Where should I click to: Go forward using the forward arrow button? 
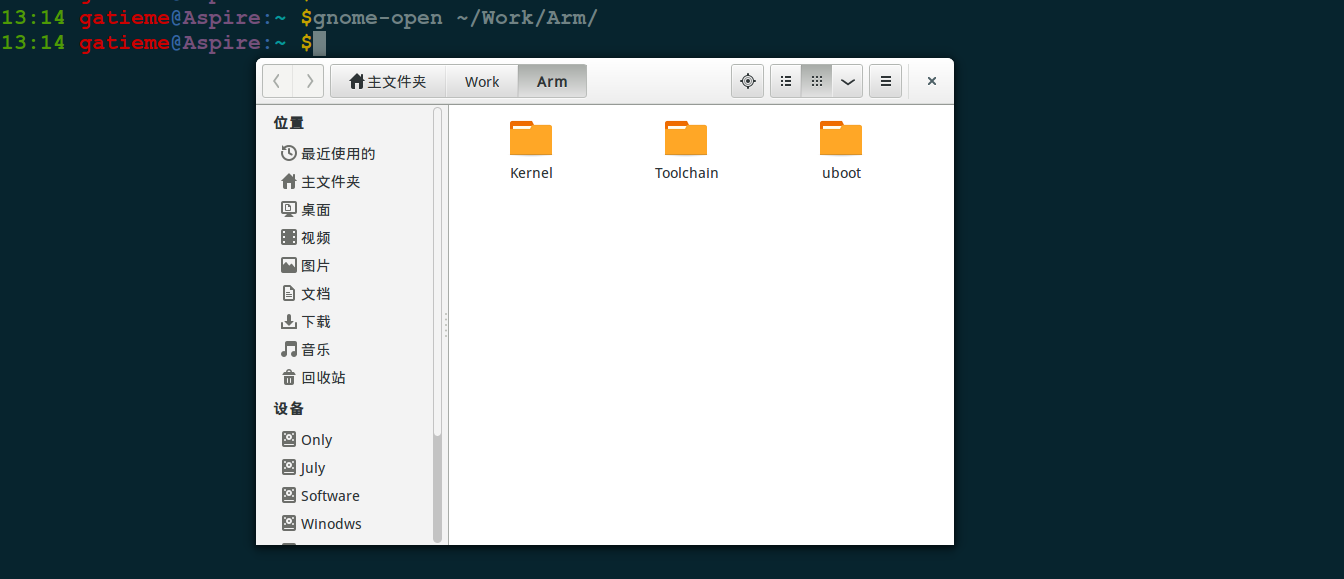click(x=309, y=81)
